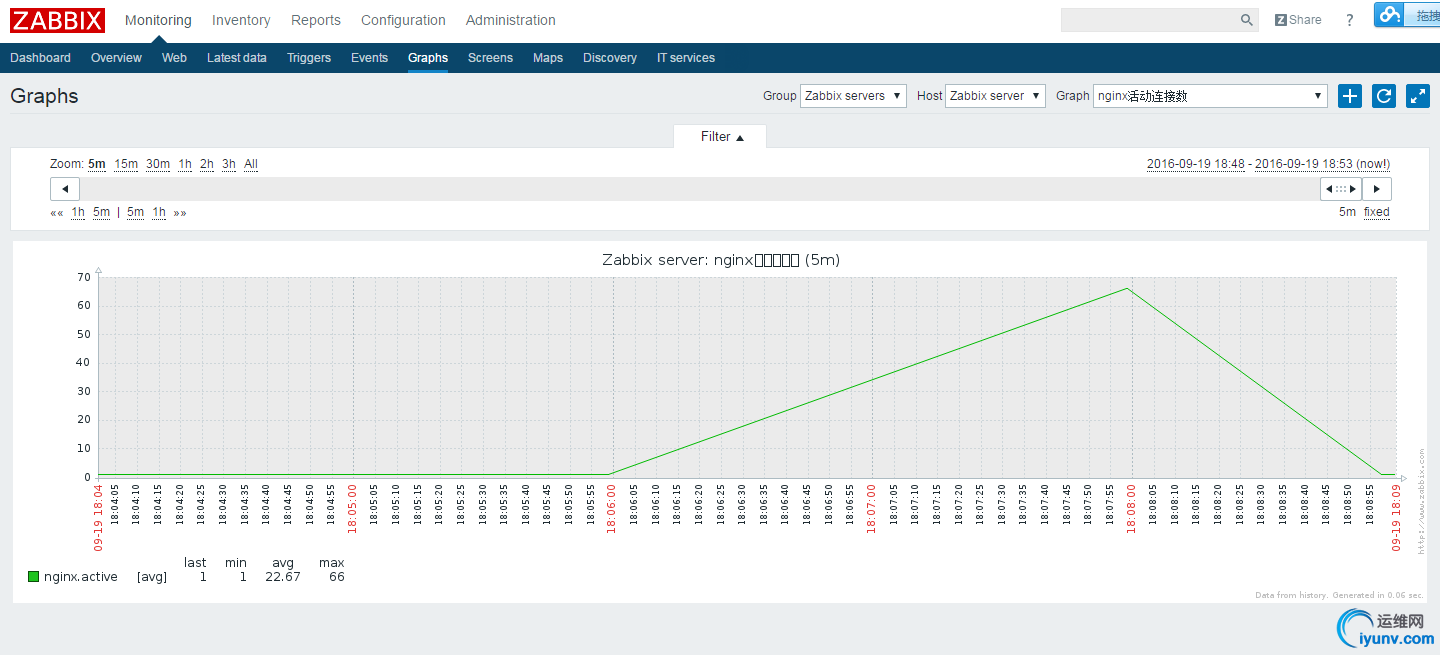Go to Latest data submenu

[237, 58]
